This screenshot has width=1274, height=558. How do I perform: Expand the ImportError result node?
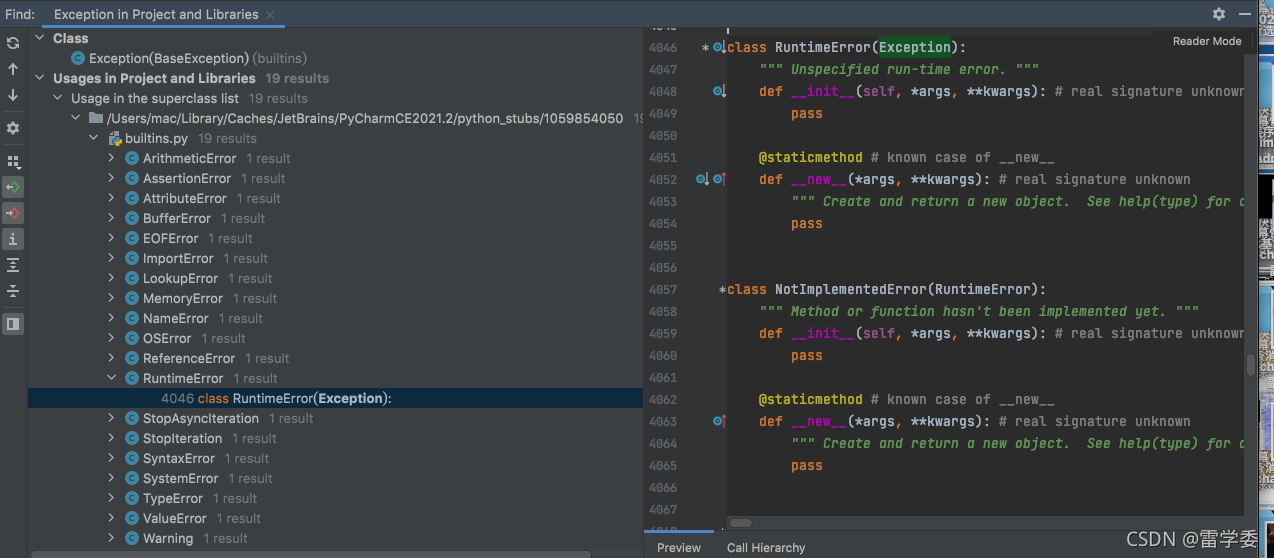(112, 258)
